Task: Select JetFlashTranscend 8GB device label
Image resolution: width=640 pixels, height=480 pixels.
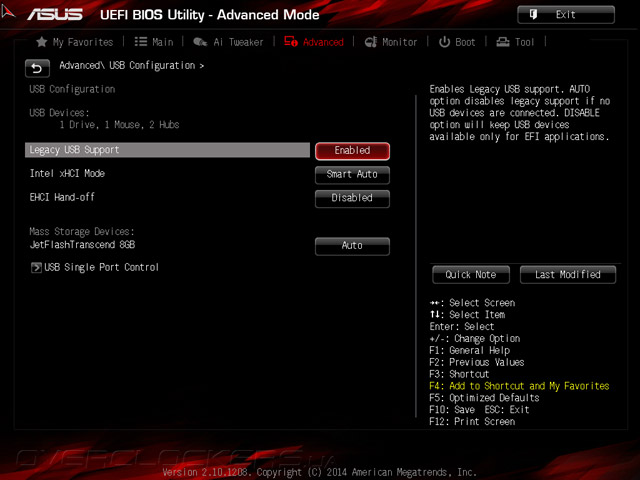Action: 82,244
